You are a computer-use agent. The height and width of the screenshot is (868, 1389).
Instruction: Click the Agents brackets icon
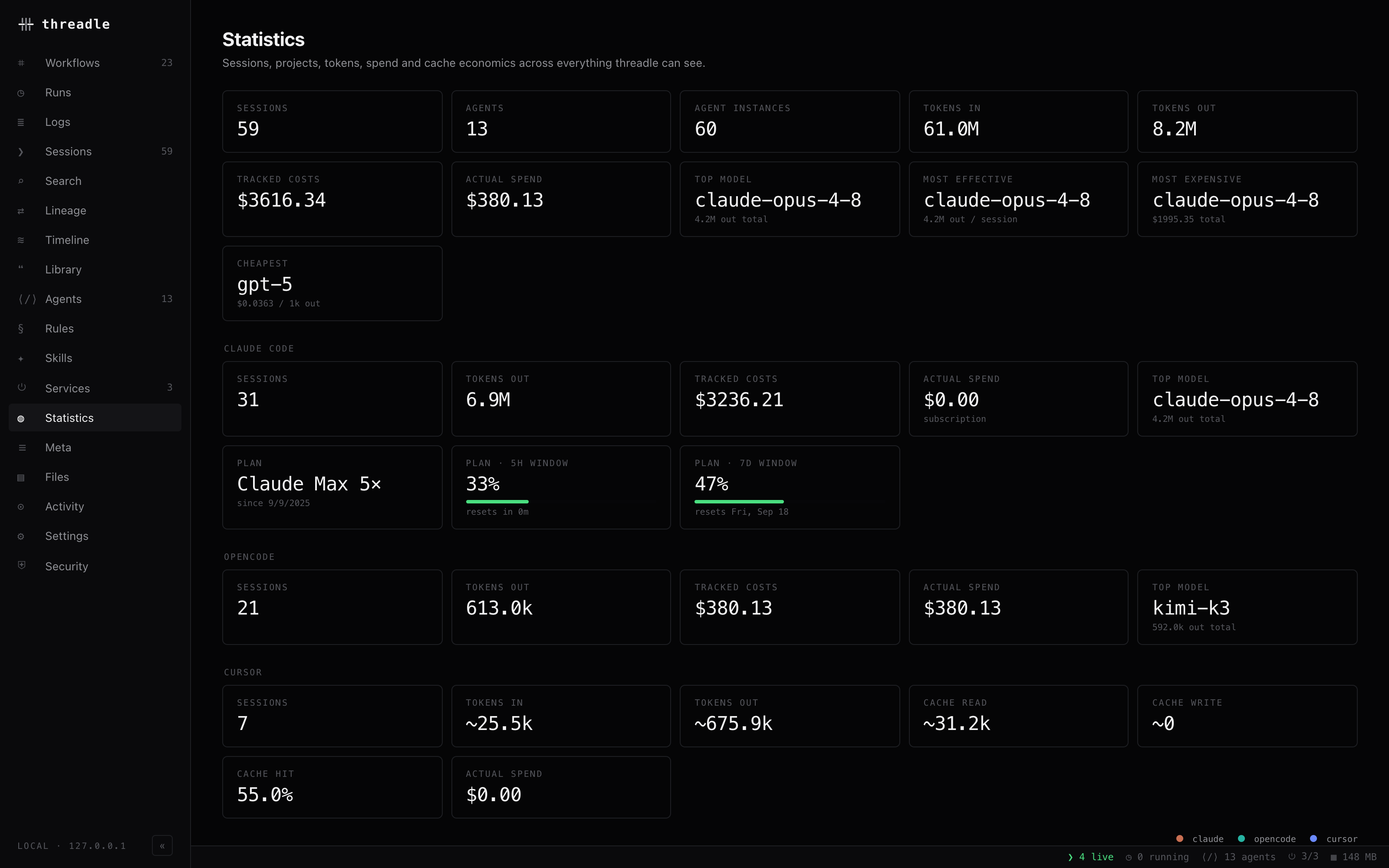(27, 299)
